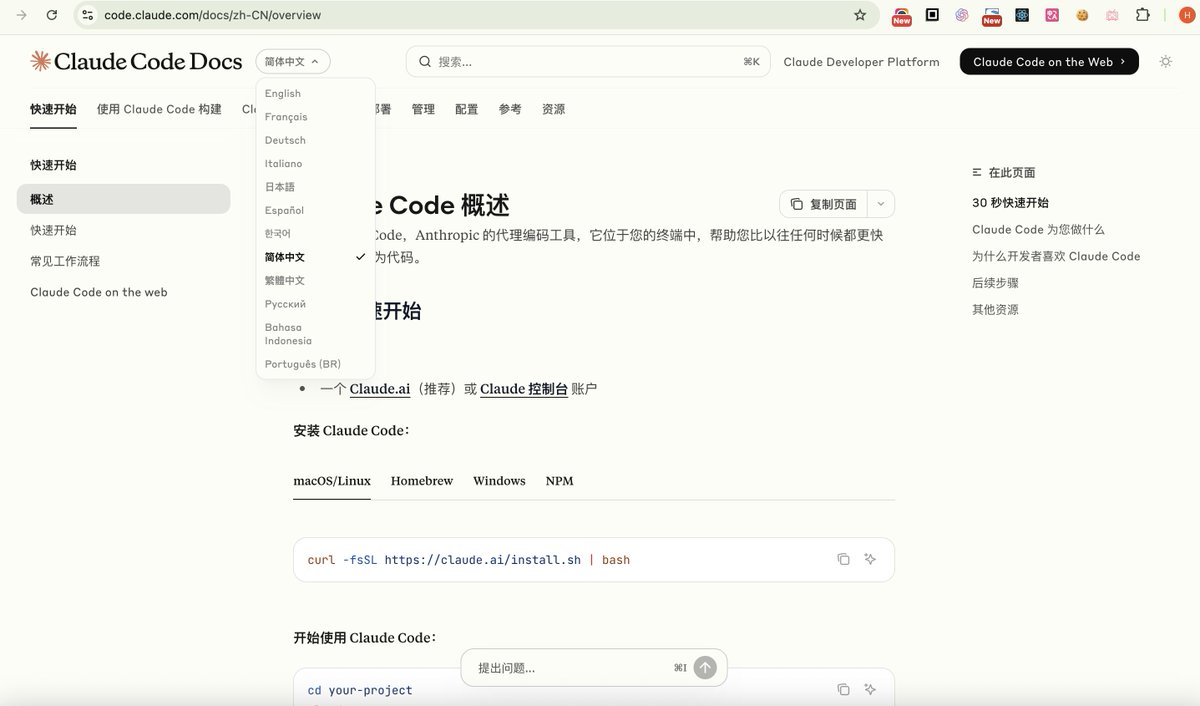The width and height of the screenshot is (1200, 706).
Task: Ask AI about the curl install command
Action: (870, 559)
